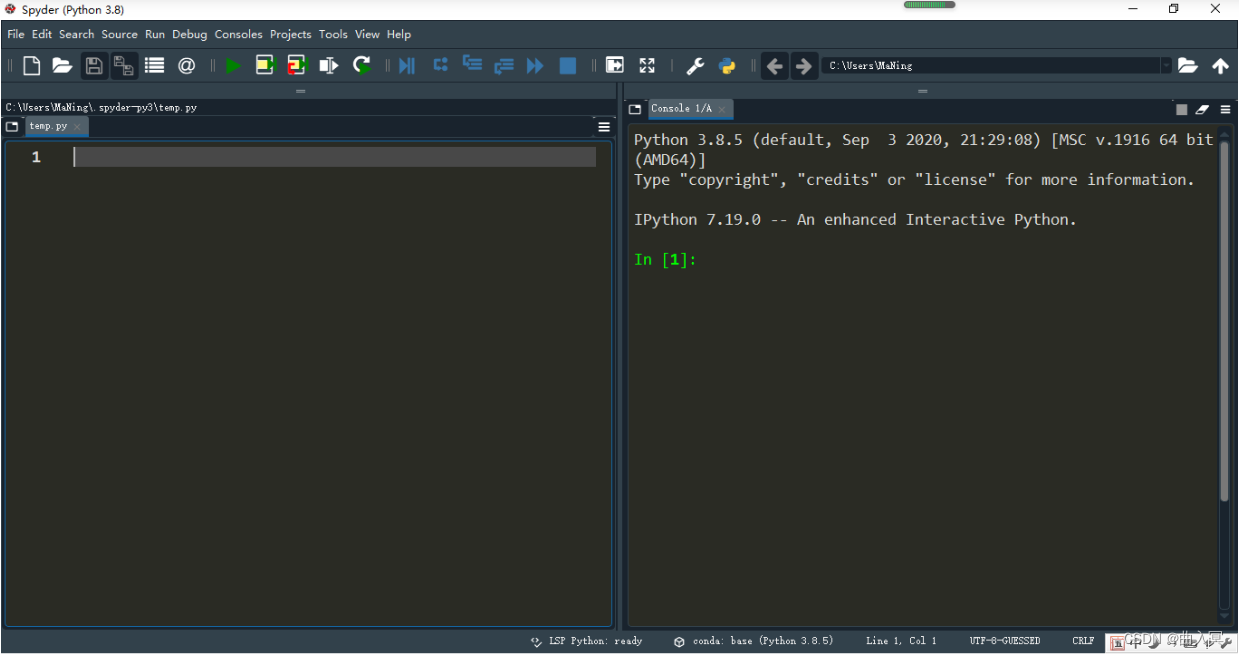Click conda: base (Python 3.8.5) status
Screen dimensions: 1239x656
click(x=753, y=641)
